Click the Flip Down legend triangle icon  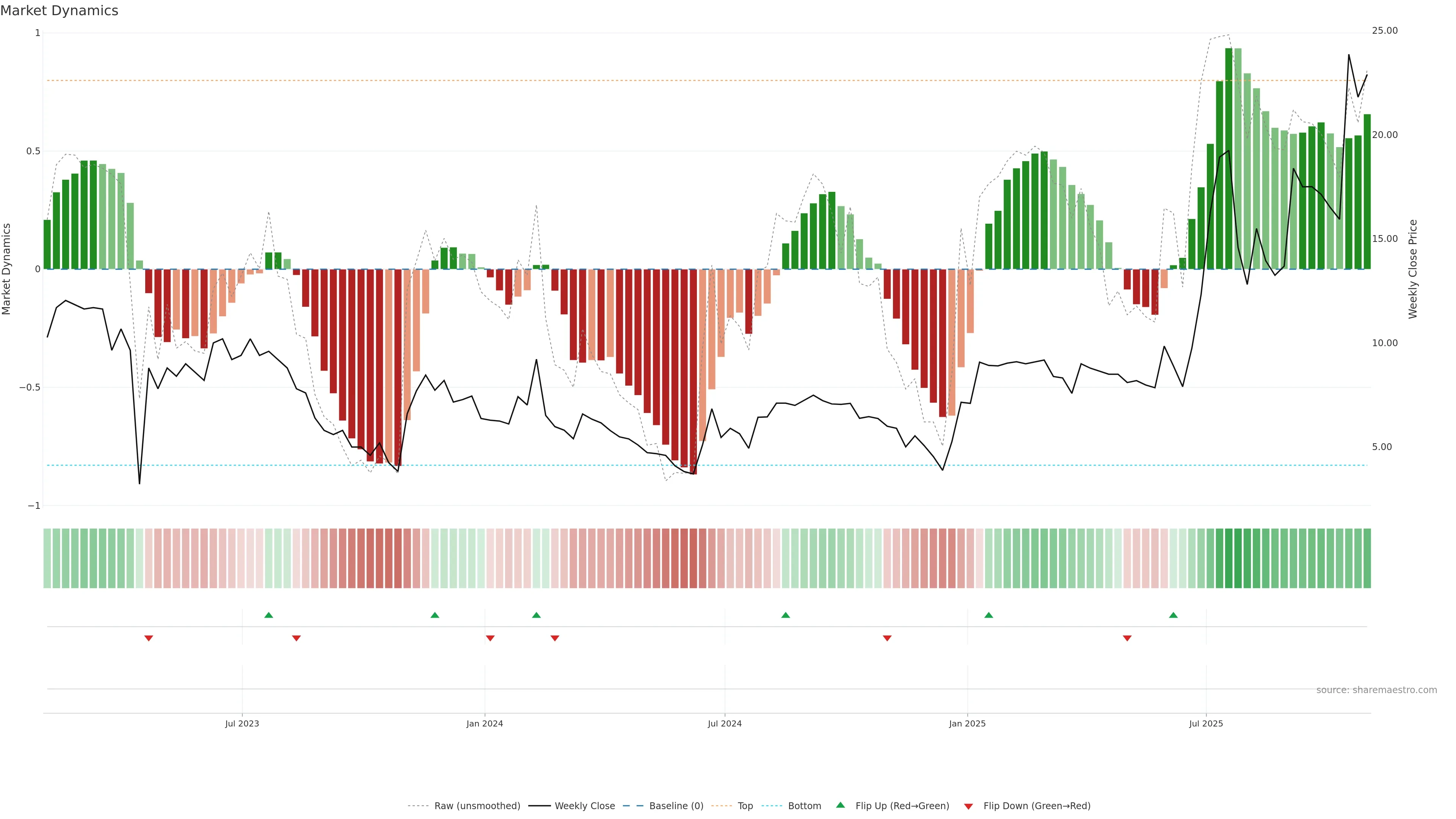coord(968,806)
